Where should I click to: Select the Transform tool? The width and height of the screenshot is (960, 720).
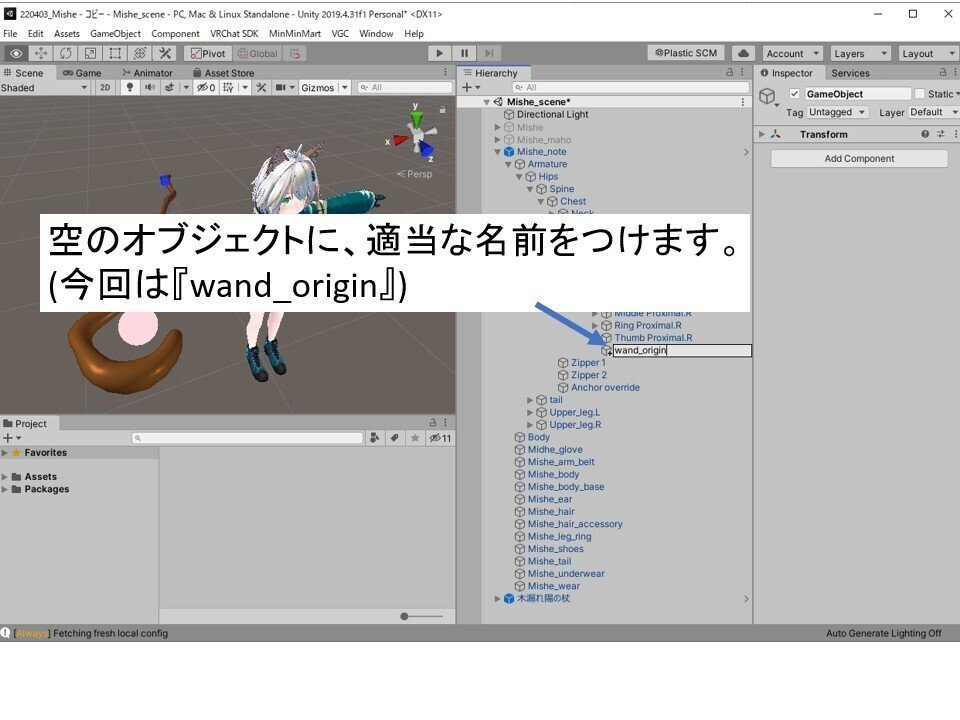[x=140, y=53]
